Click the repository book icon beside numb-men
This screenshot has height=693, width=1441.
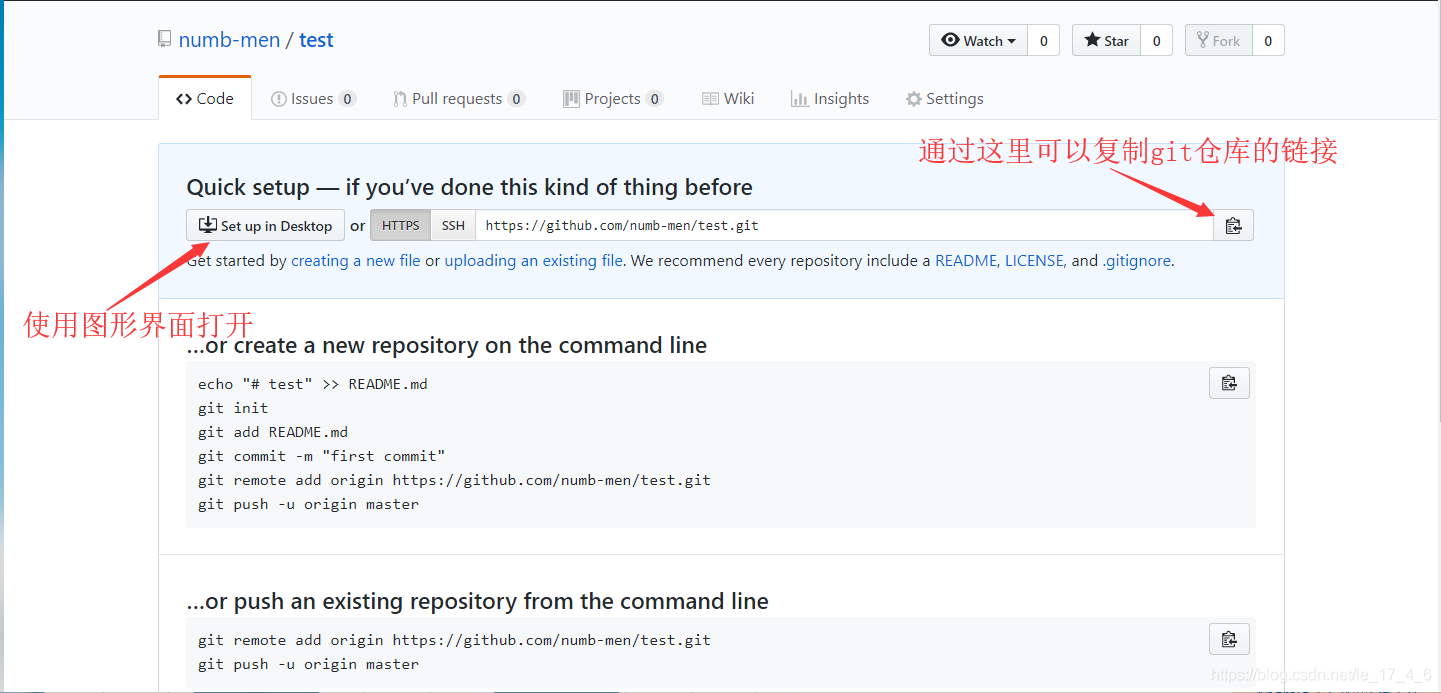point(164,40)
